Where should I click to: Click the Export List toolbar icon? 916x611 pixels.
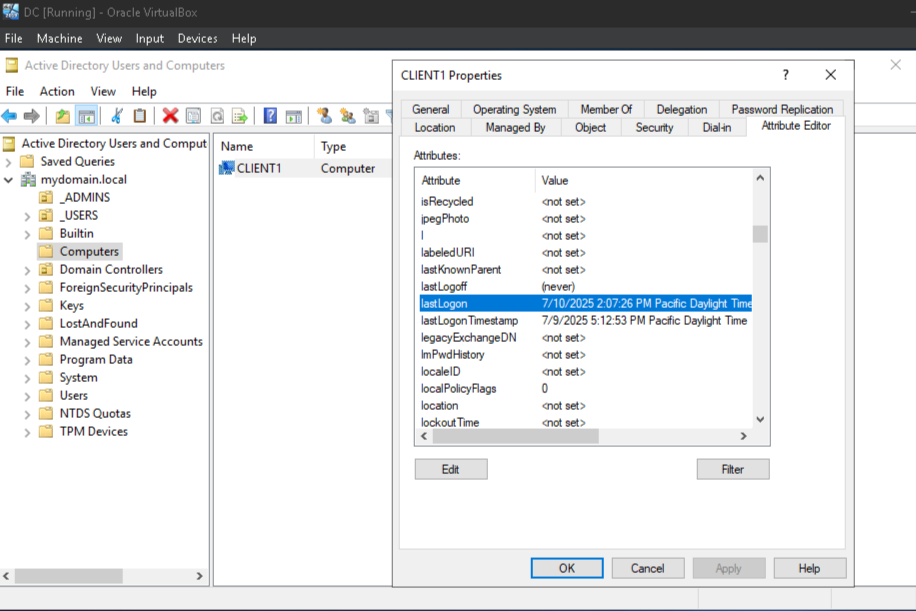click(240, 116)
